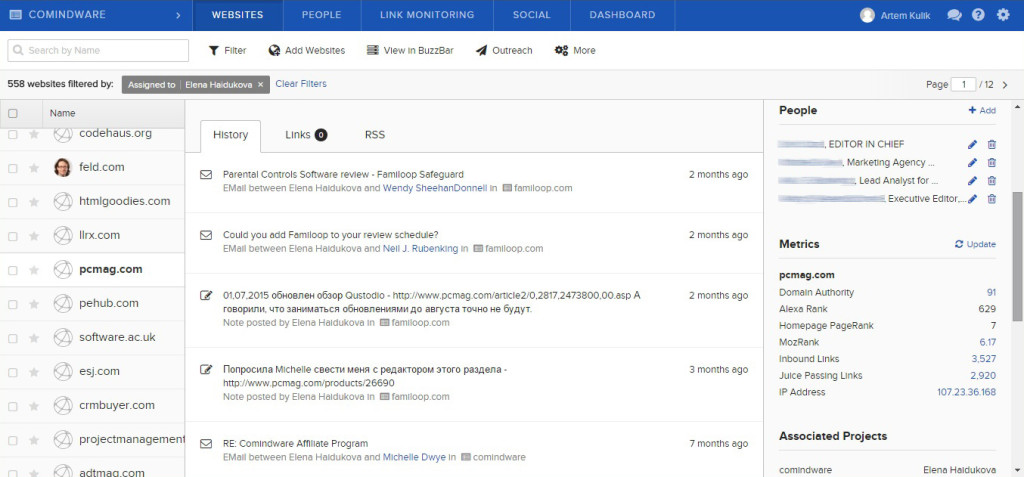Delete the Marketing Agency contact via trash icon

(991, 162)
